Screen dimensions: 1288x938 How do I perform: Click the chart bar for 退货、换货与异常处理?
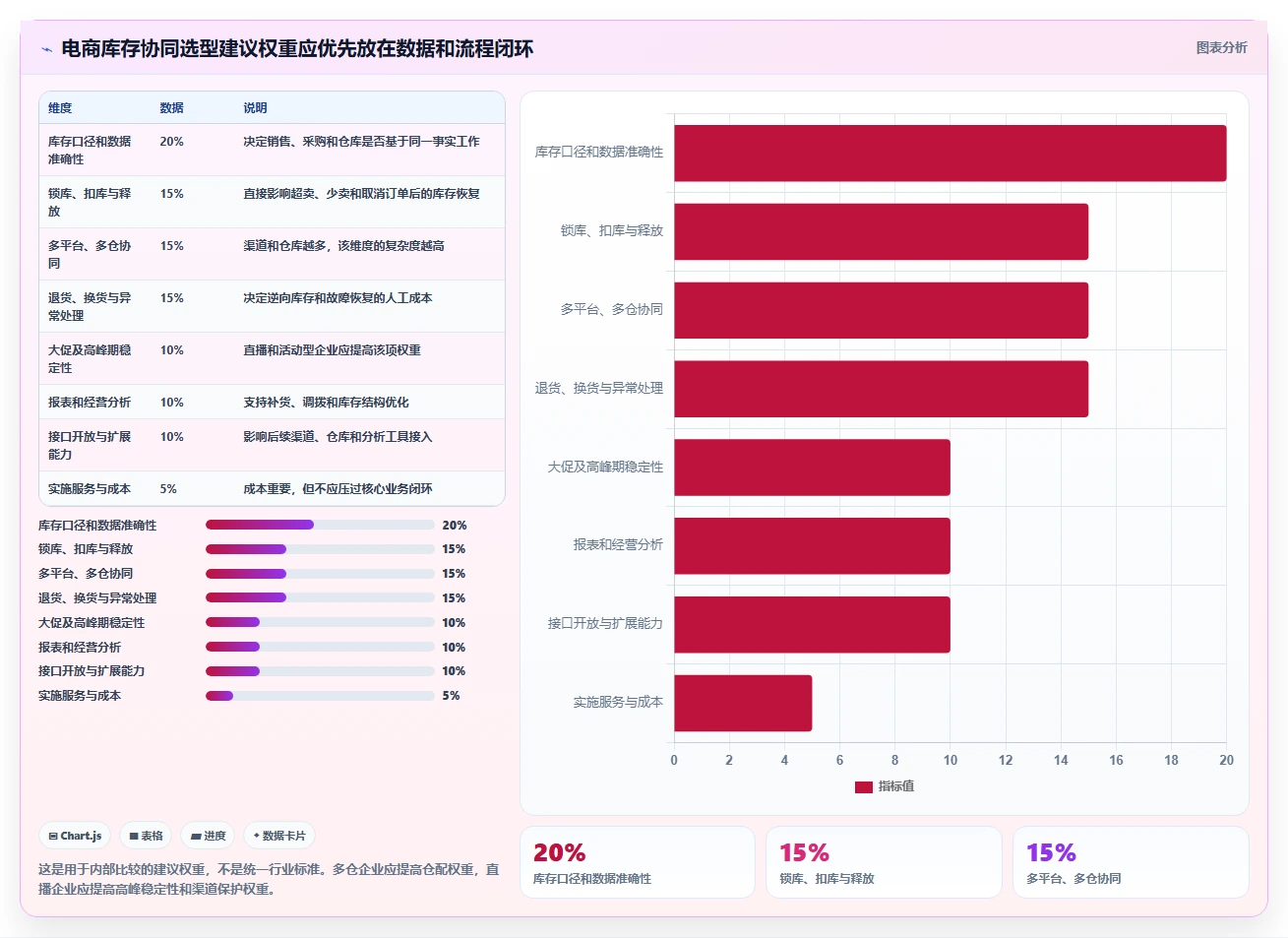[x=881, y=389]
